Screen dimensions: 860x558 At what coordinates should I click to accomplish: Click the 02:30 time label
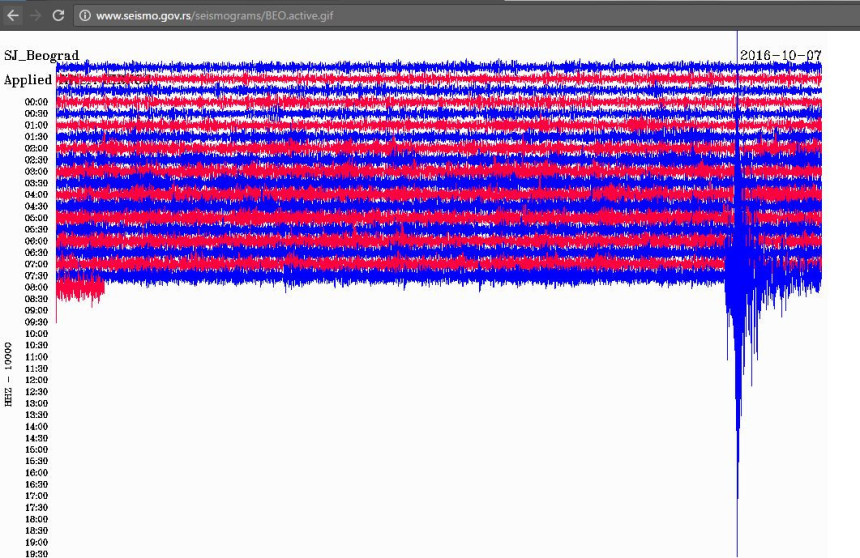click(x=36, y=160)
